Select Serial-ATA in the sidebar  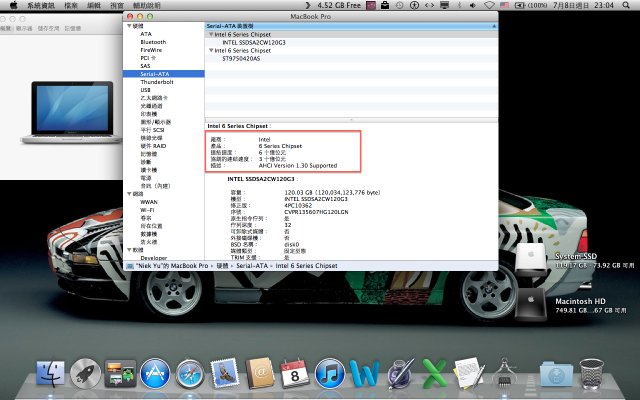pyautogui.click(x=164, y=74)
